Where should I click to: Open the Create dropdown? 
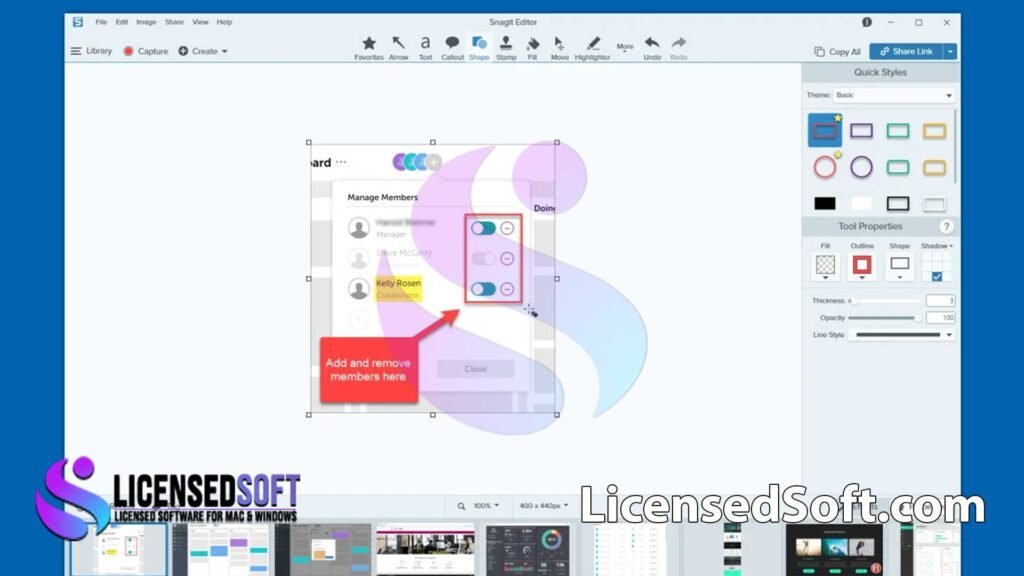click(x=203, y=51)
